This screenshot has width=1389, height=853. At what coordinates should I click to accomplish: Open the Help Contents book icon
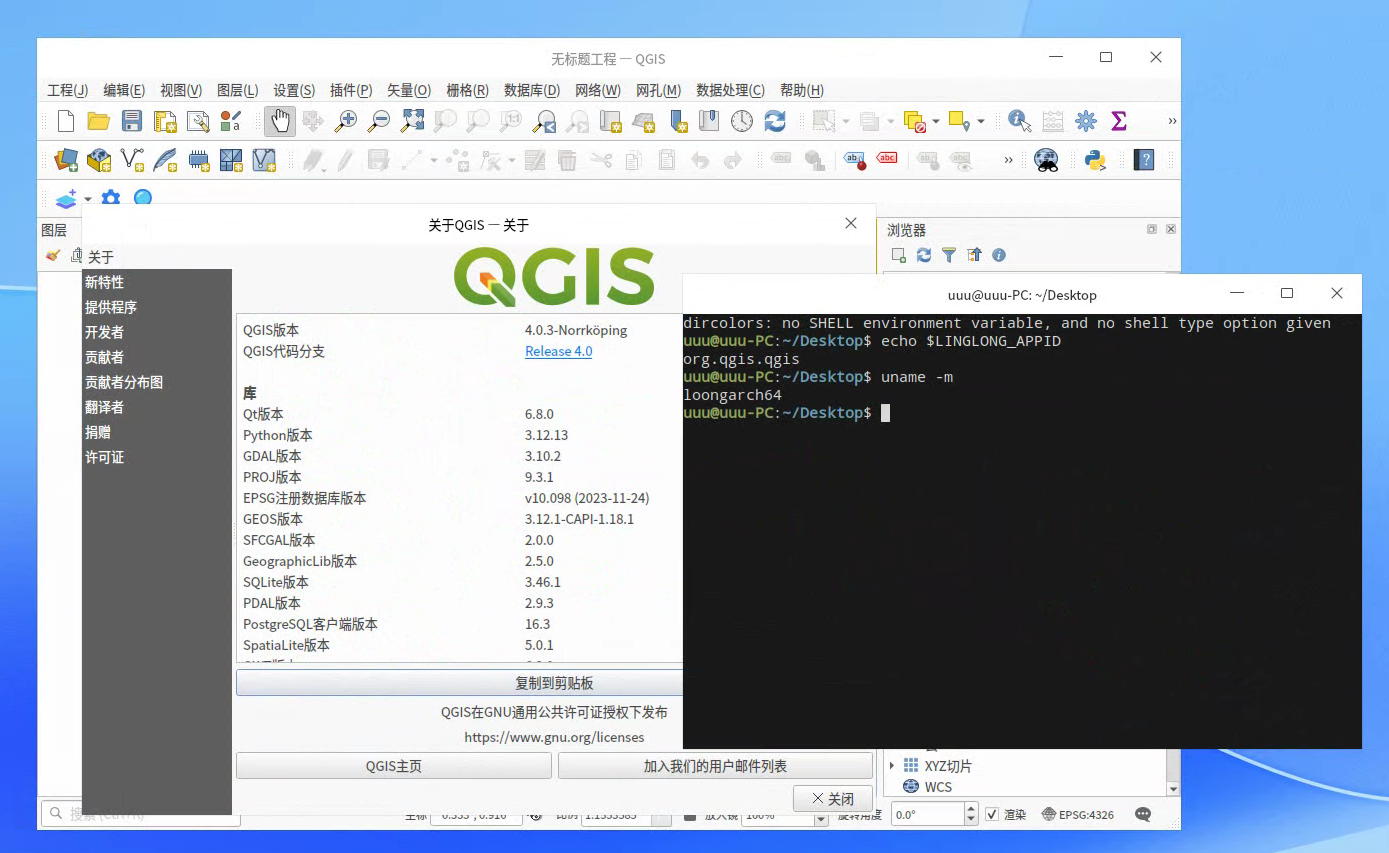click(1144, 159)
